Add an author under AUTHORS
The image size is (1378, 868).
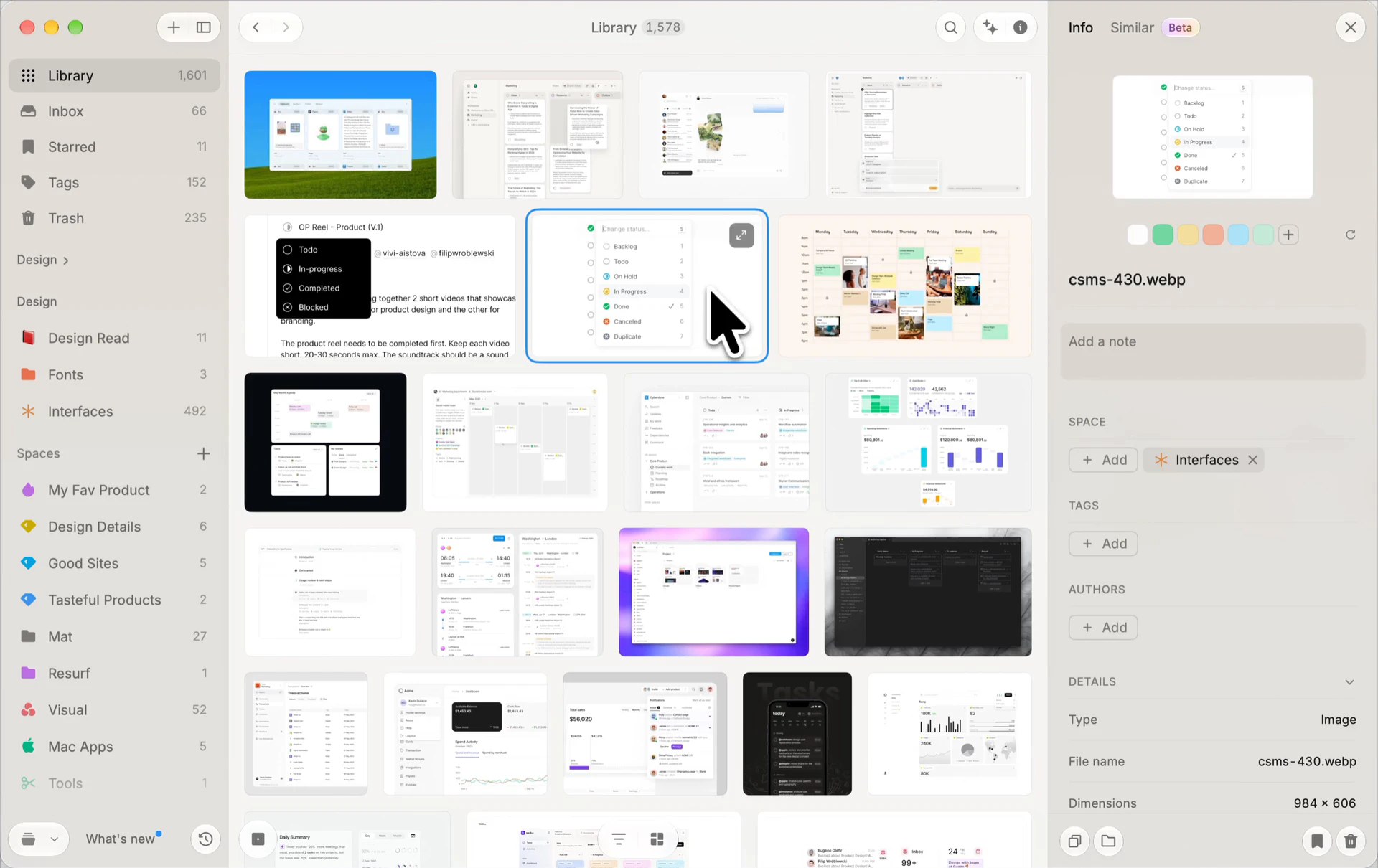1103,628
